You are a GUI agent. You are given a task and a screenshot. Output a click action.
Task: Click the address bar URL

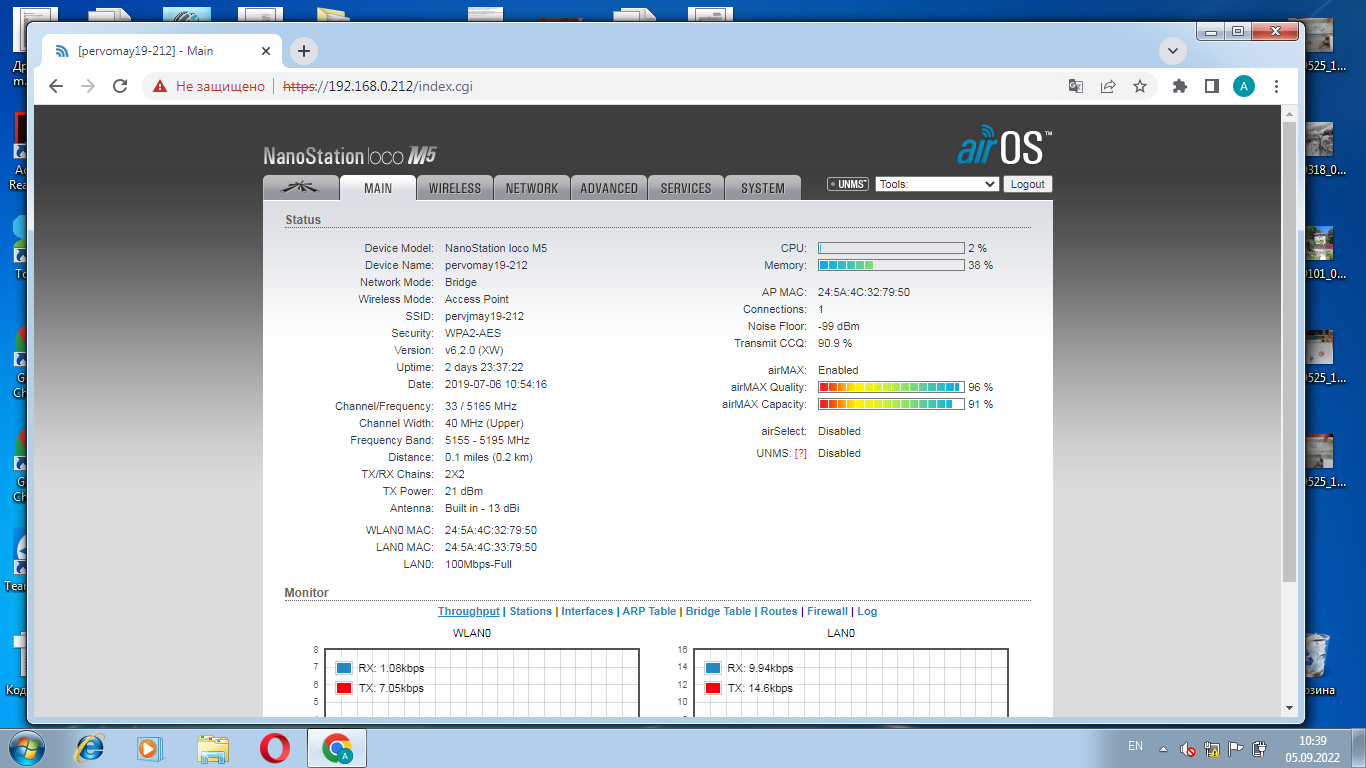tap(378, 86)
